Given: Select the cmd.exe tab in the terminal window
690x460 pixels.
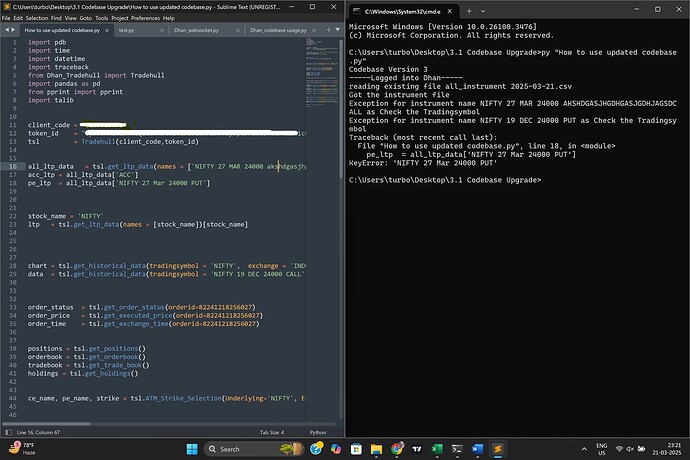Looking at the screenshot, I should [403, 11].
